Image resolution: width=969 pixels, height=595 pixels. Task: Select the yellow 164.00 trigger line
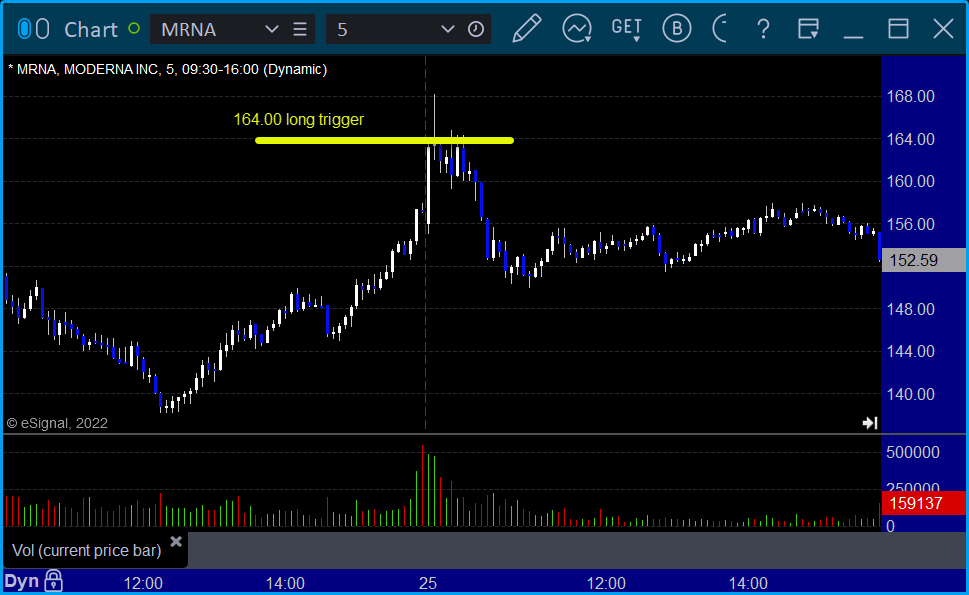[x=384, y=140]
